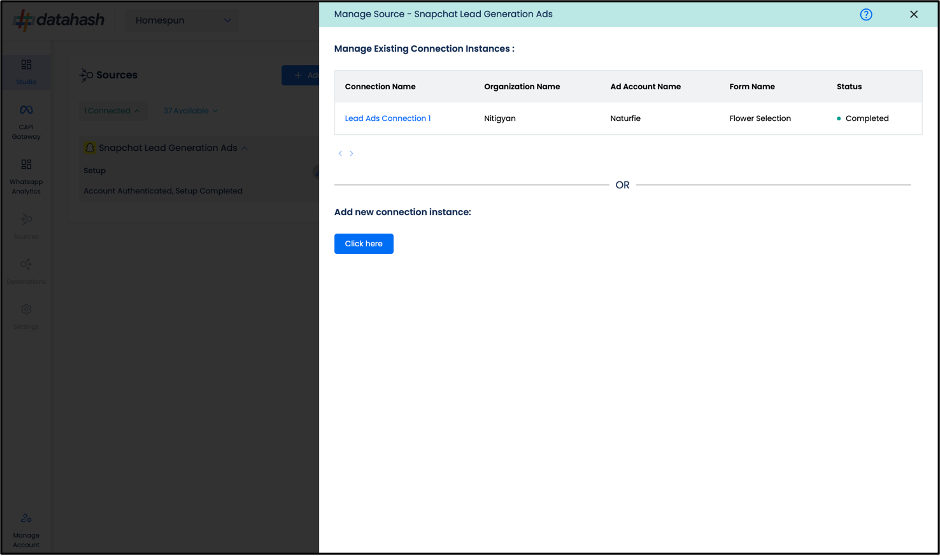Open Destinations in the sidebar

point(26,271)
